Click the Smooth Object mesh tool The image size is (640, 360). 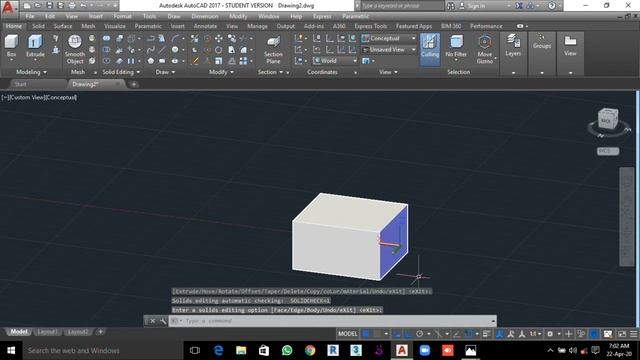click(75, 49)
